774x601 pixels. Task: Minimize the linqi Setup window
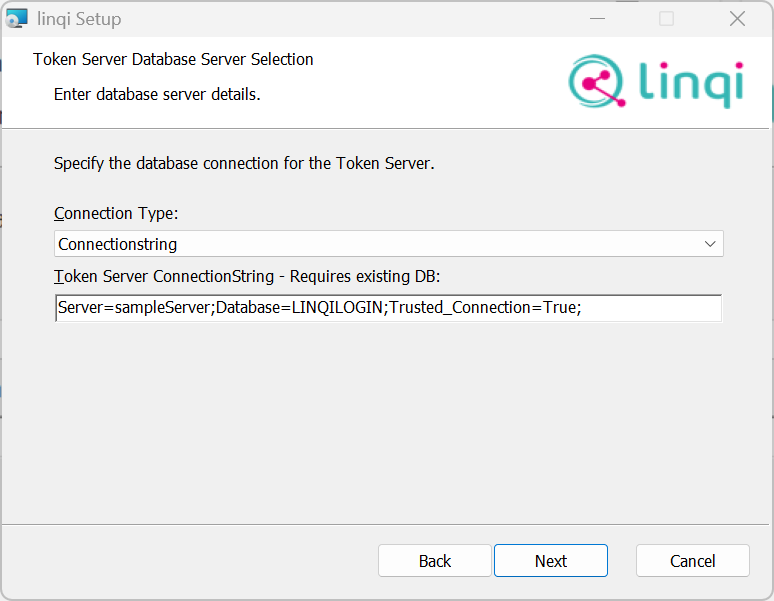[x=597, y=19]
